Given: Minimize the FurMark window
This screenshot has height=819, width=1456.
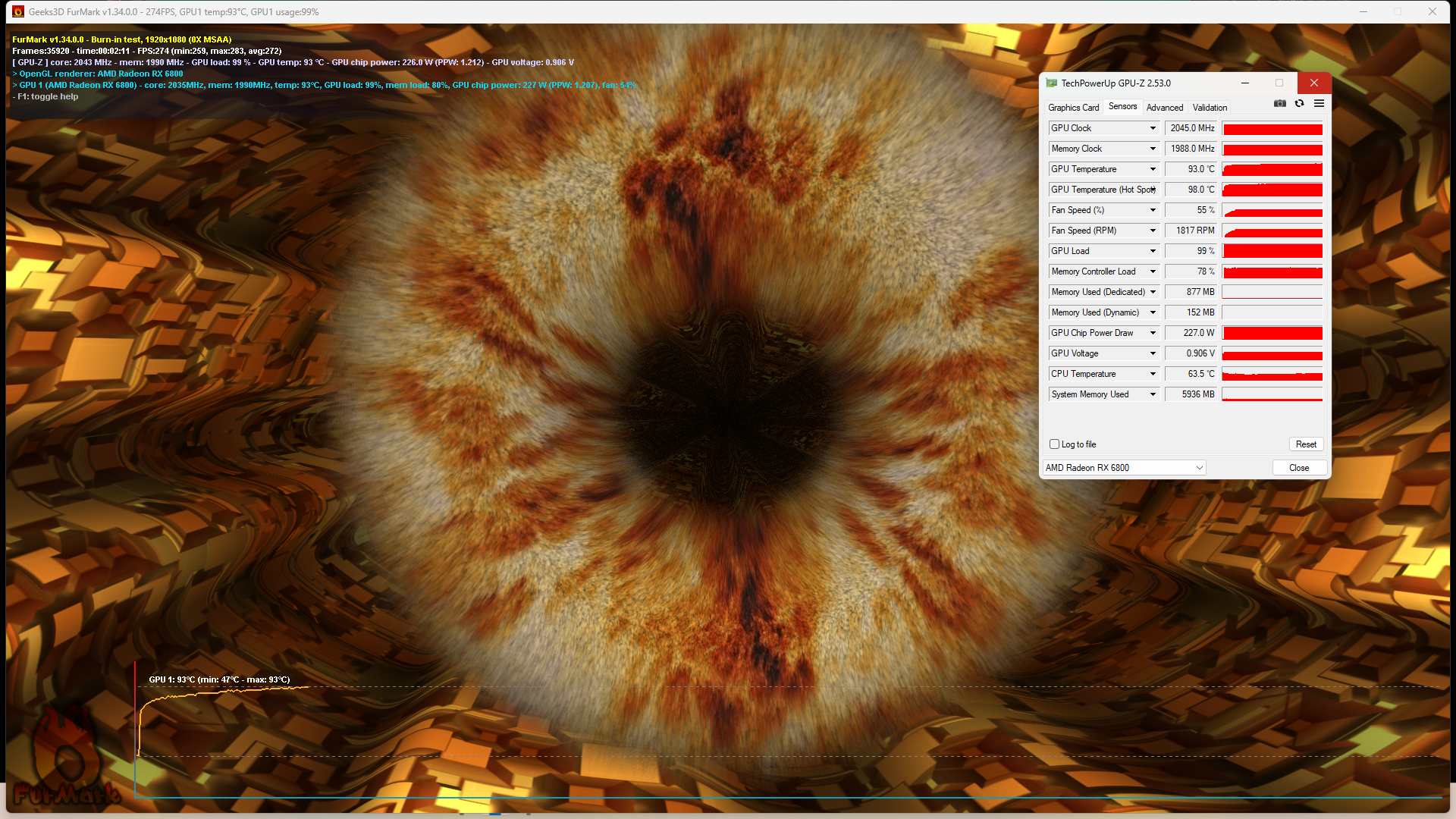Looking at the screenshot, I should (x=1363, y=11).
